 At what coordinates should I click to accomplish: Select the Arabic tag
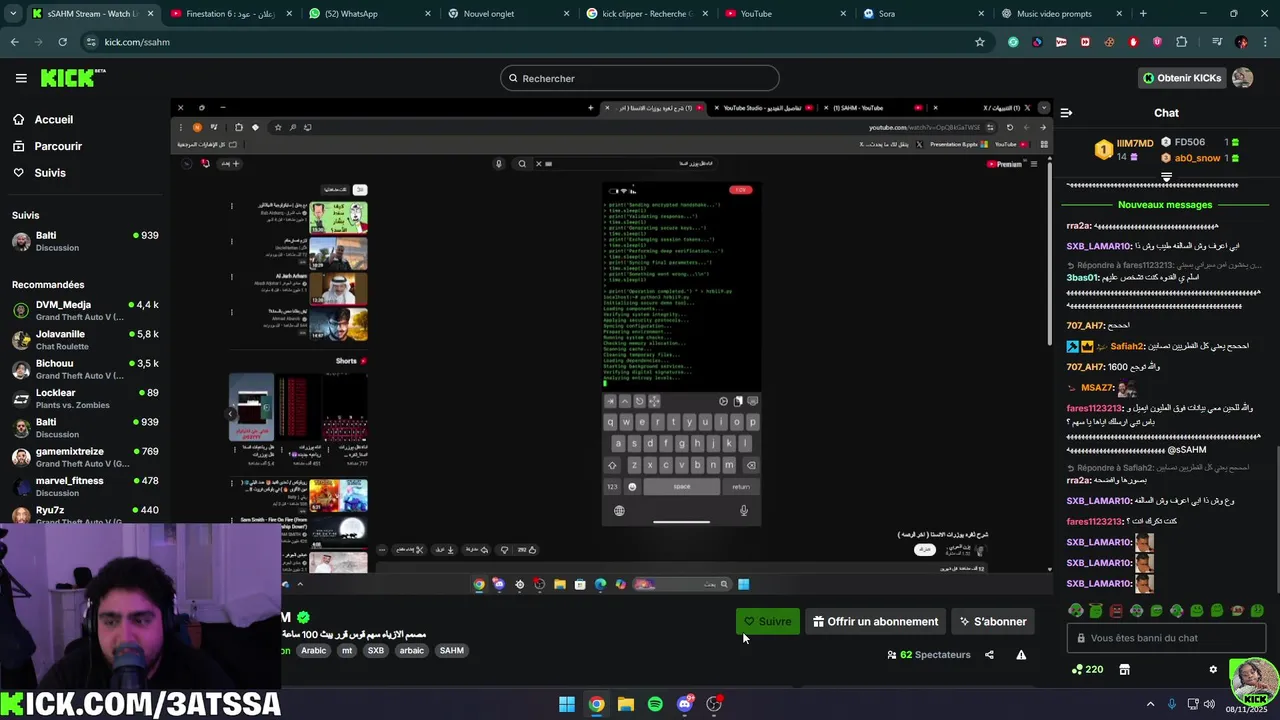tap(314, 650)
